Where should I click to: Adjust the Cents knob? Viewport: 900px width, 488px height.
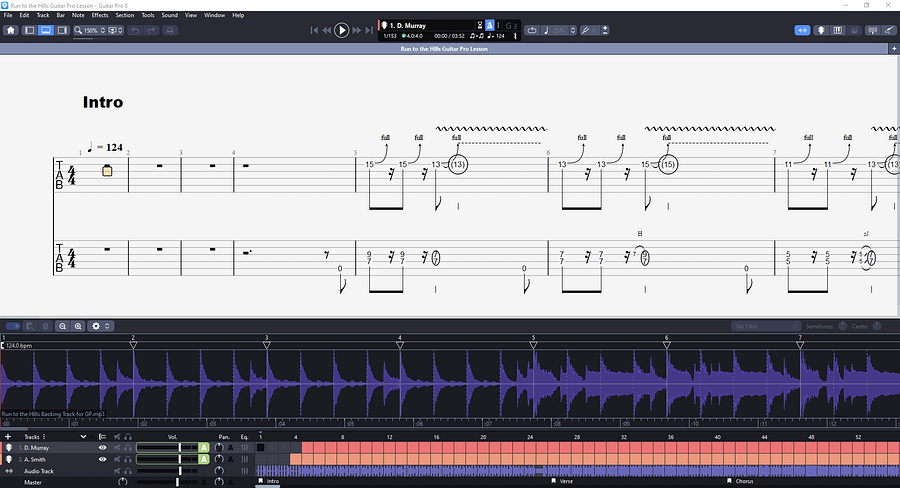(x=877, y=326)
